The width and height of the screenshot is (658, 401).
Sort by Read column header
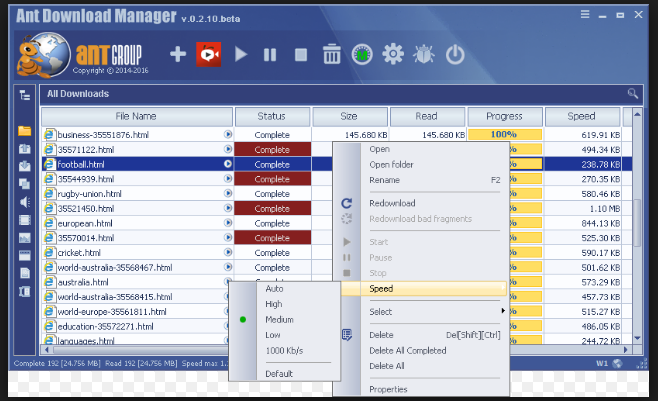[x=427, y=116]
